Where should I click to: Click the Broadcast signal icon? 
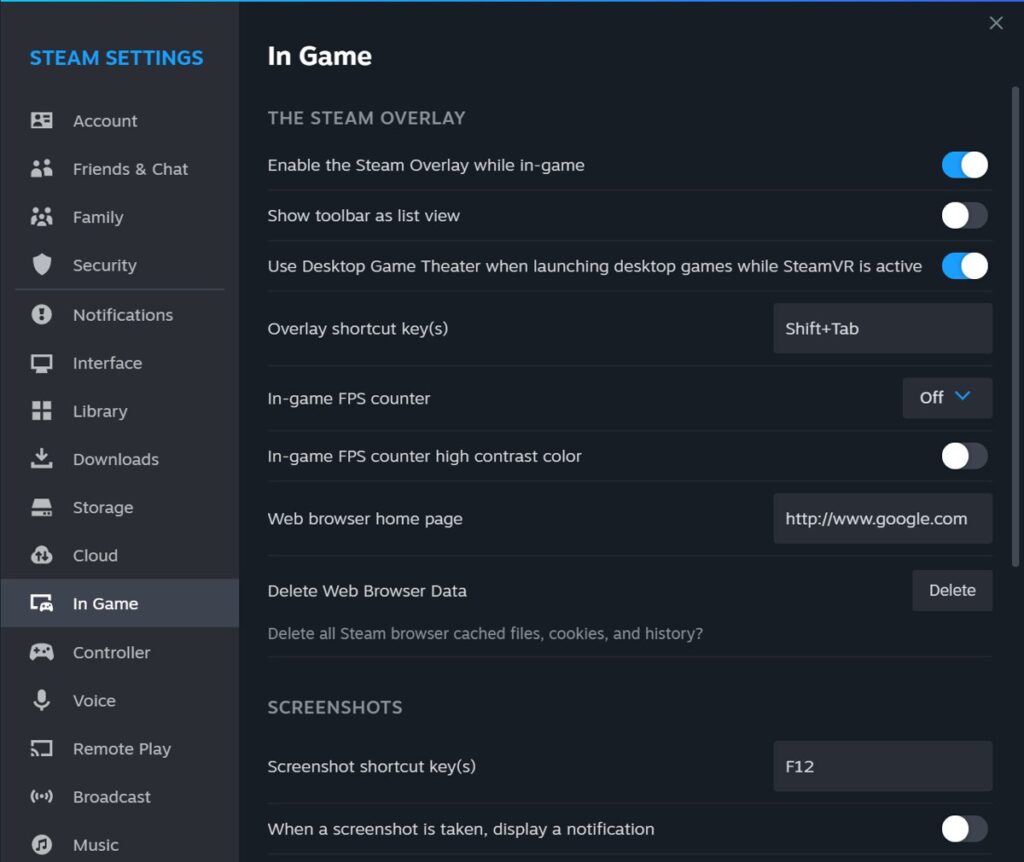[42, 796]
